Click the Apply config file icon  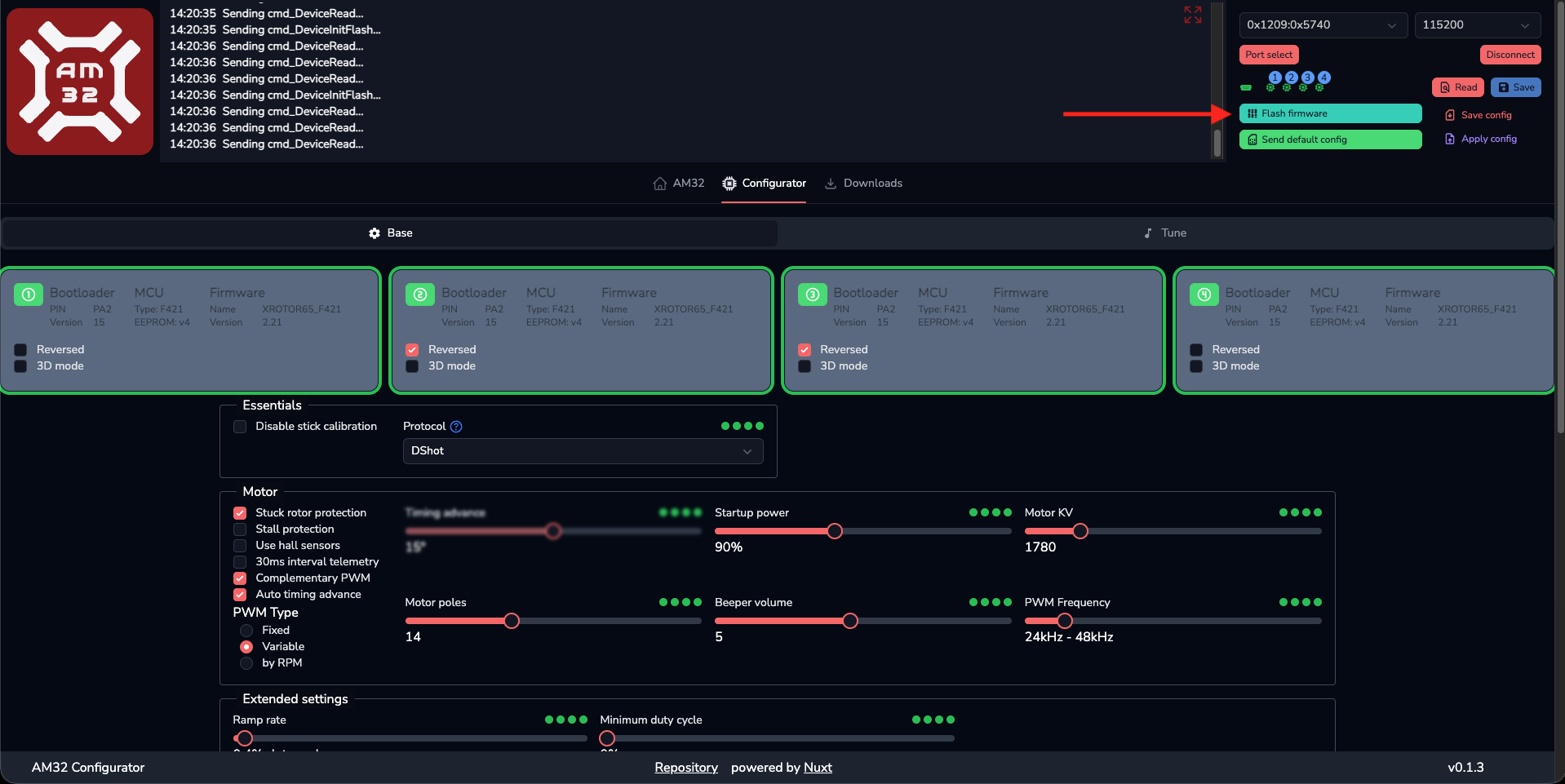point(1450,139)
